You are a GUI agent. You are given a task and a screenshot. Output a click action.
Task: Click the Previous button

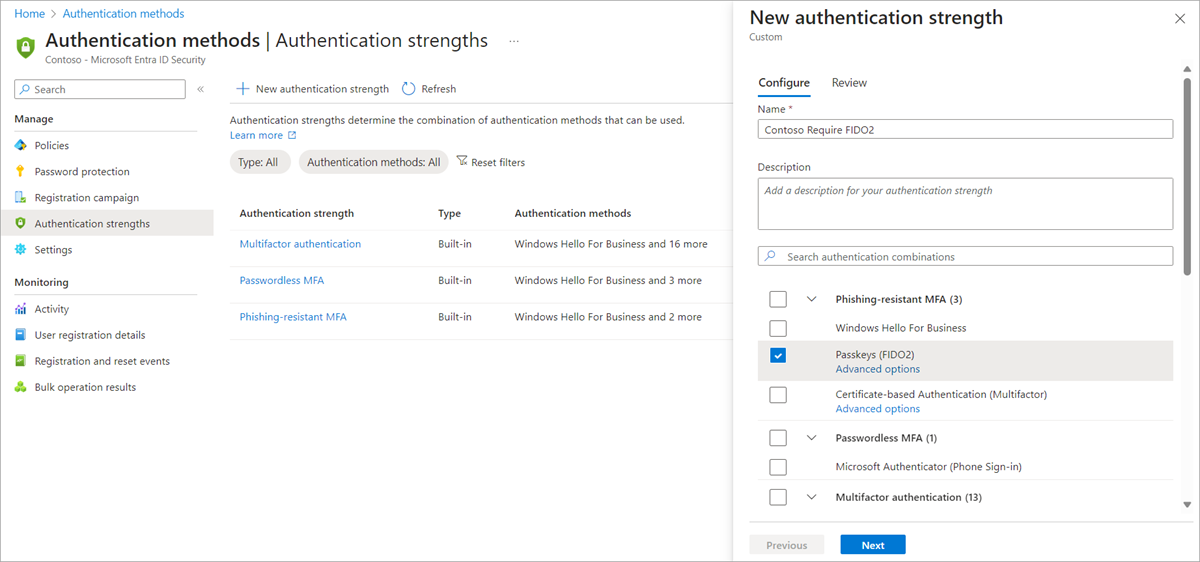pyautogui.click(x=787, y=545)
